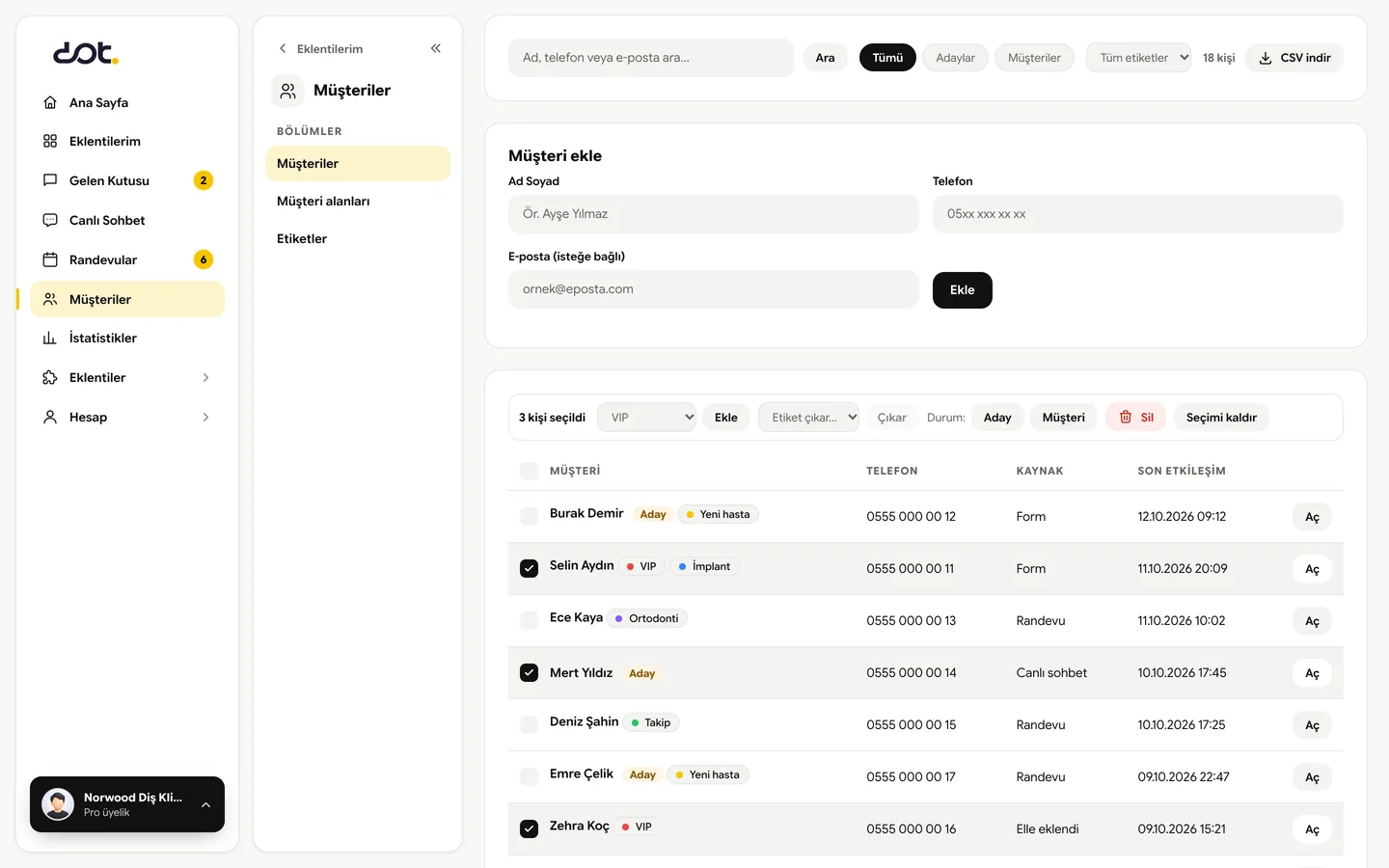Open Zehra Koç with Aç button
Image resolution: width=1389 pixels, height=868 pixels.
pyautogui.click(x=1312, y=829)
